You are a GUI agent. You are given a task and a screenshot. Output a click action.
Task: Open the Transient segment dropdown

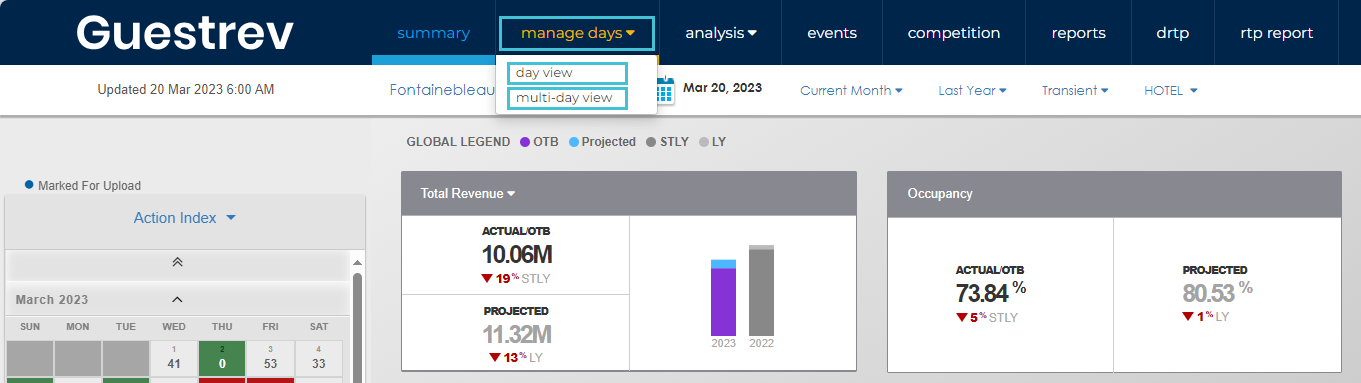coord(1075,90)
